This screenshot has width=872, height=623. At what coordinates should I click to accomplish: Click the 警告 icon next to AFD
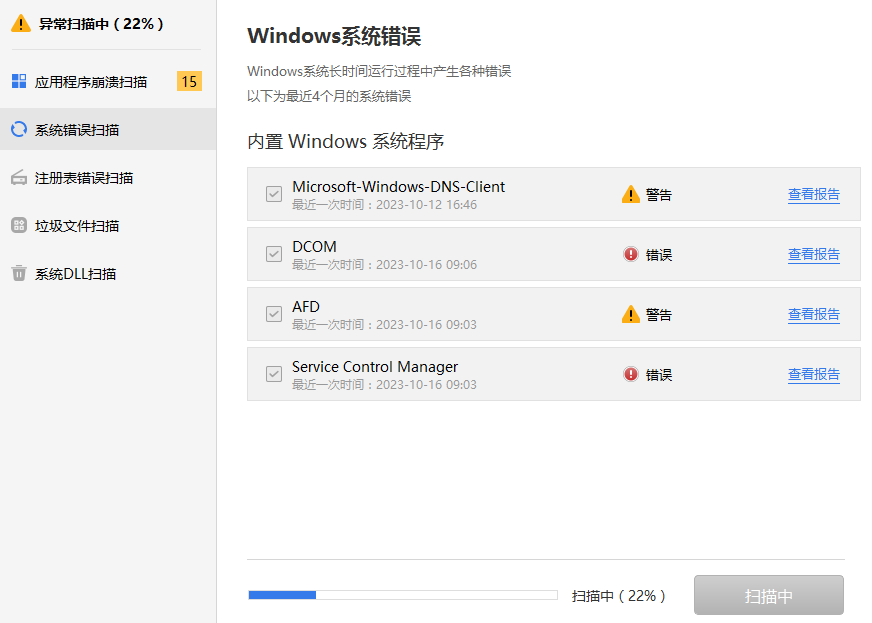coord(631,314)
